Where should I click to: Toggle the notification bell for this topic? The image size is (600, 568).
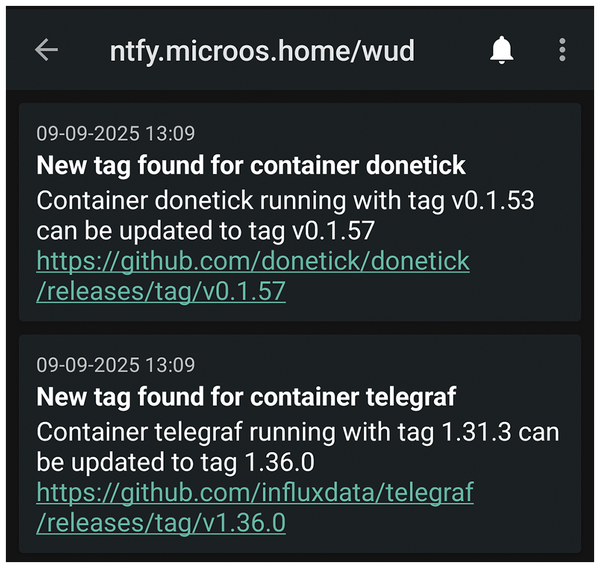point(501,50)
